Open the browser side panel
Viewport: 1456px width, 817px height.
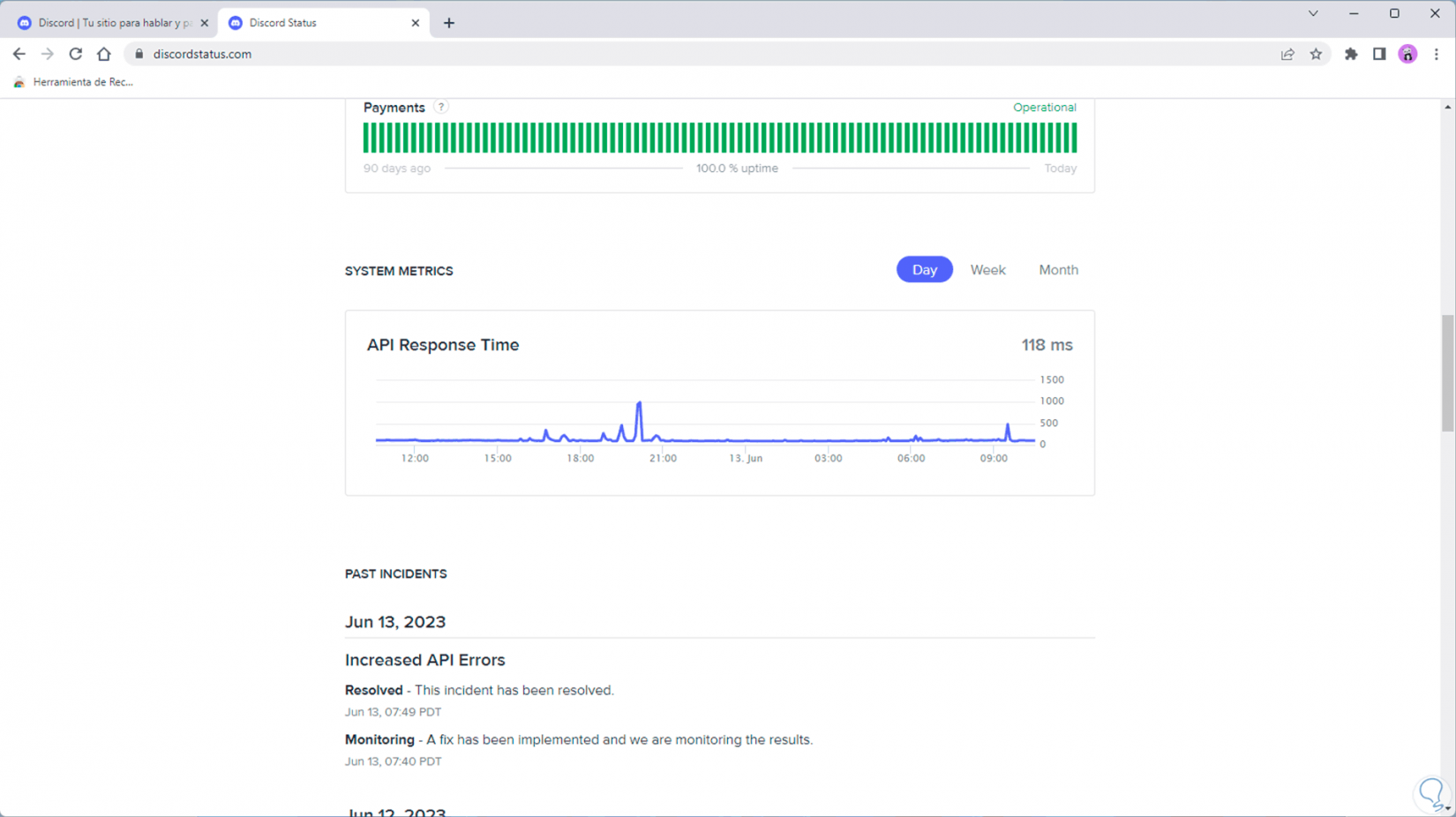tap(1379, 54)
